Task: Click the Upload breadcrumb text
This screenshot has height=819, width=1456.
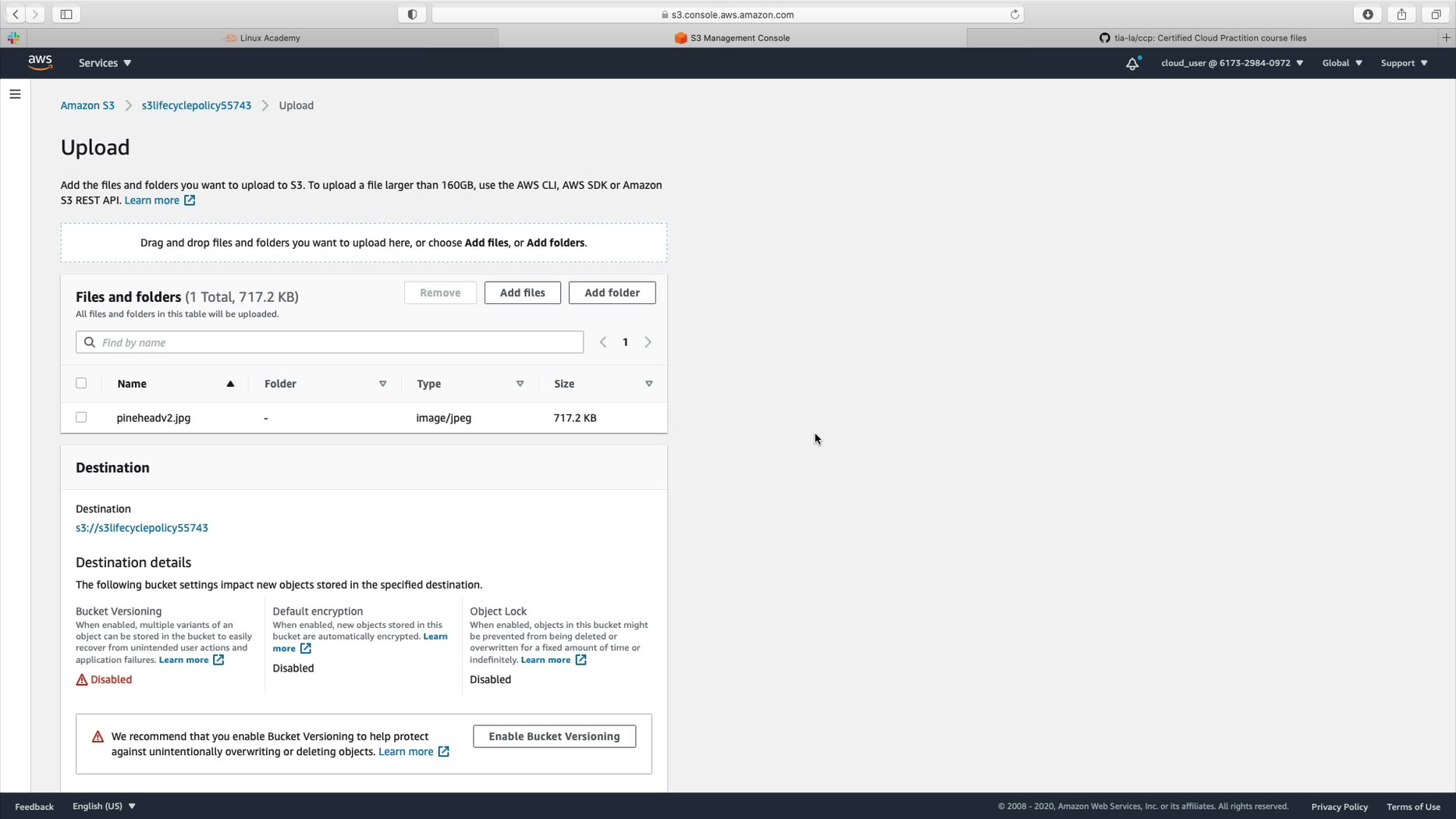Action: point(297,105)
